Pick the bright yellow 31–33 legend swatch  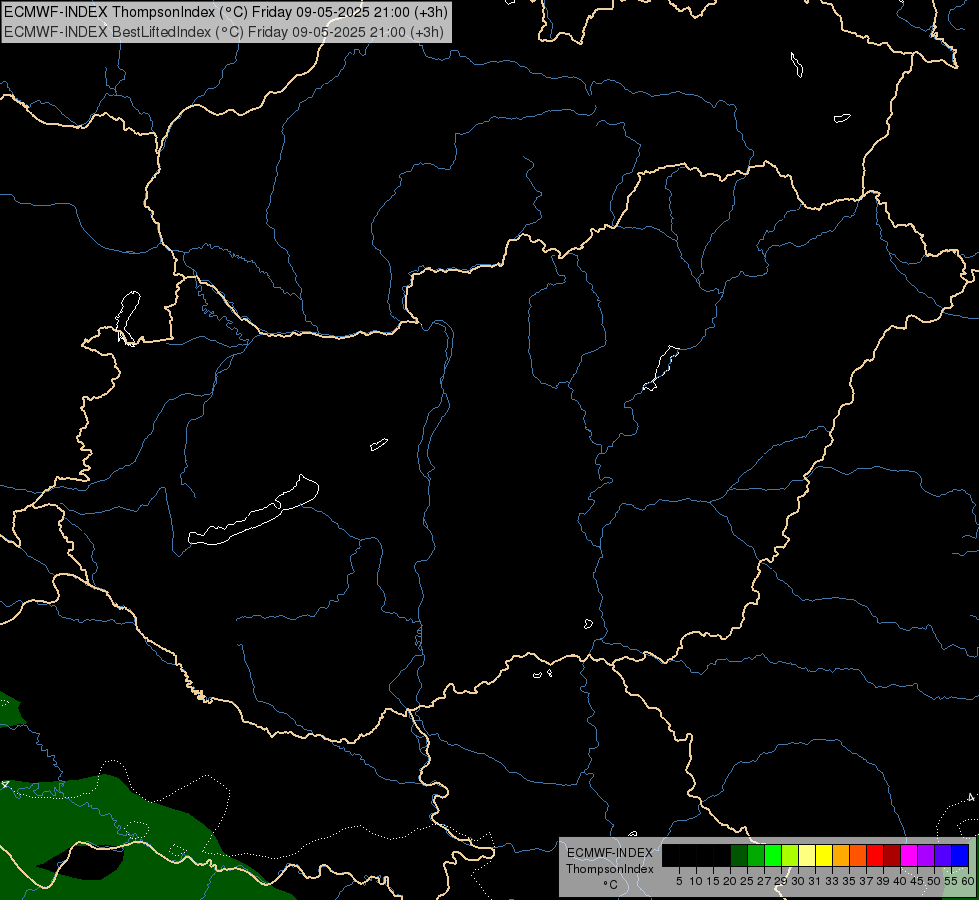coord(824,855)
